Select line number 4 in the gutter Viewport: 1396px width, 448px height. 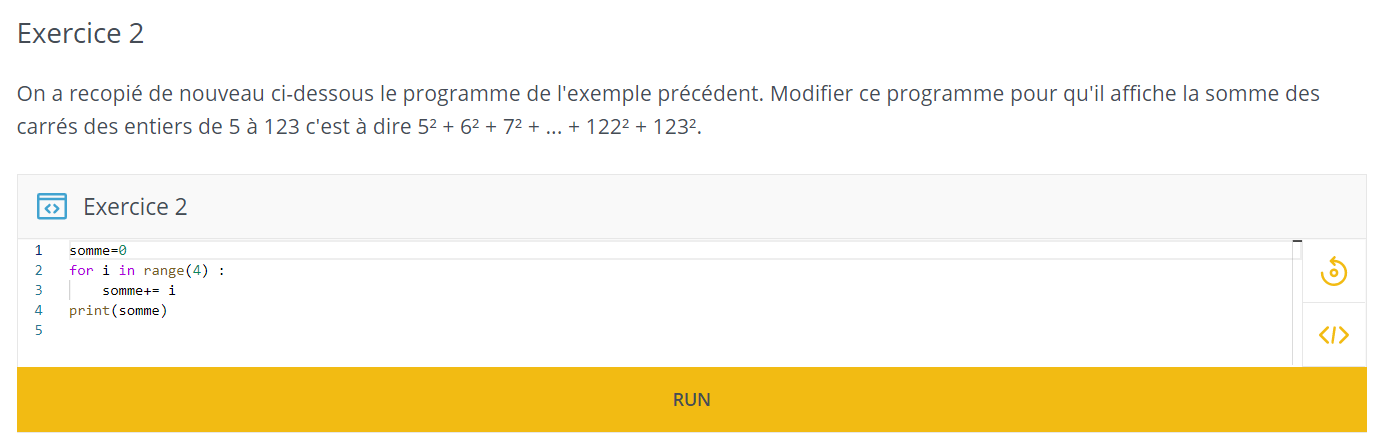pyautogui.click(x=38, y=310)
